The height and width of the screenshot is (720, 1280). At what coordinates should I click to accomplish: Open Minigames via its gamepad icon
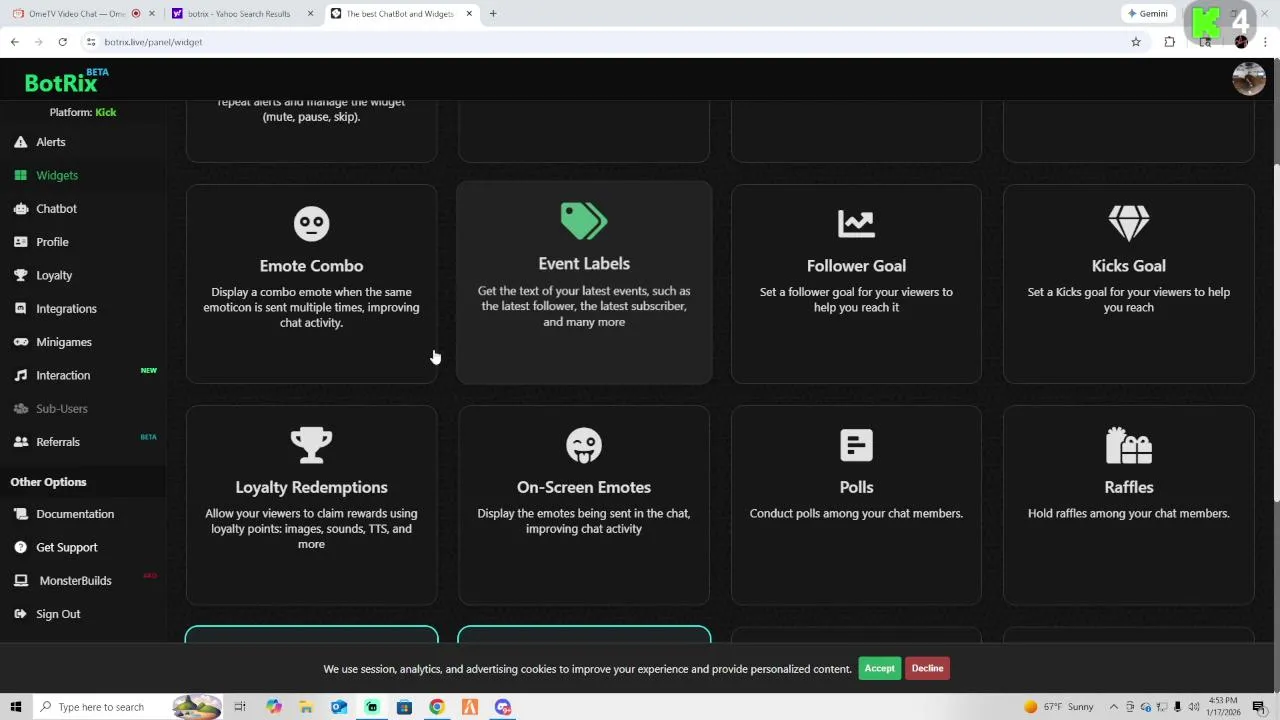tap(20, 342)
